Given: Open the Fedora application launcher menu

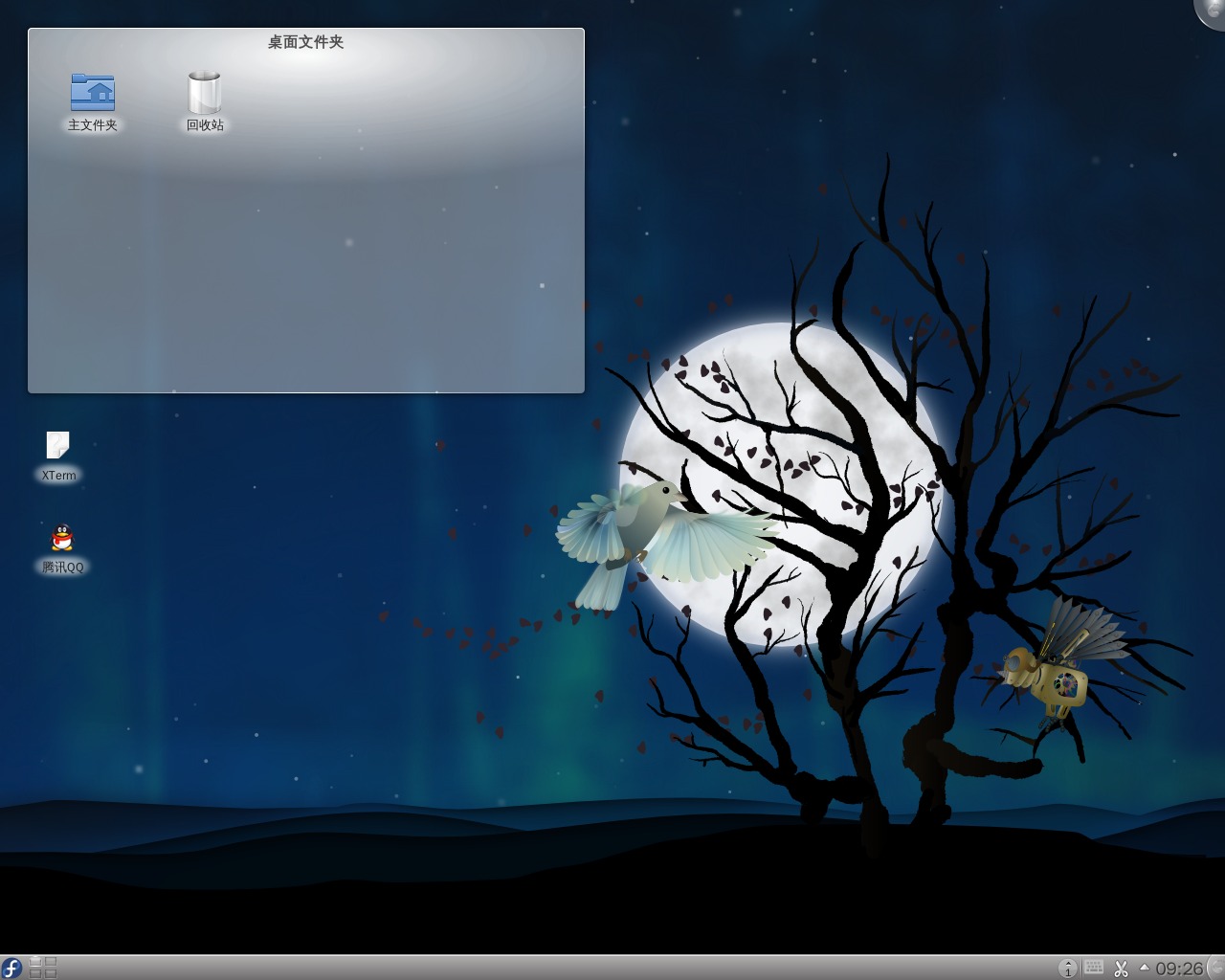Looking at the screenshot, I should click(x=11, y=968).
